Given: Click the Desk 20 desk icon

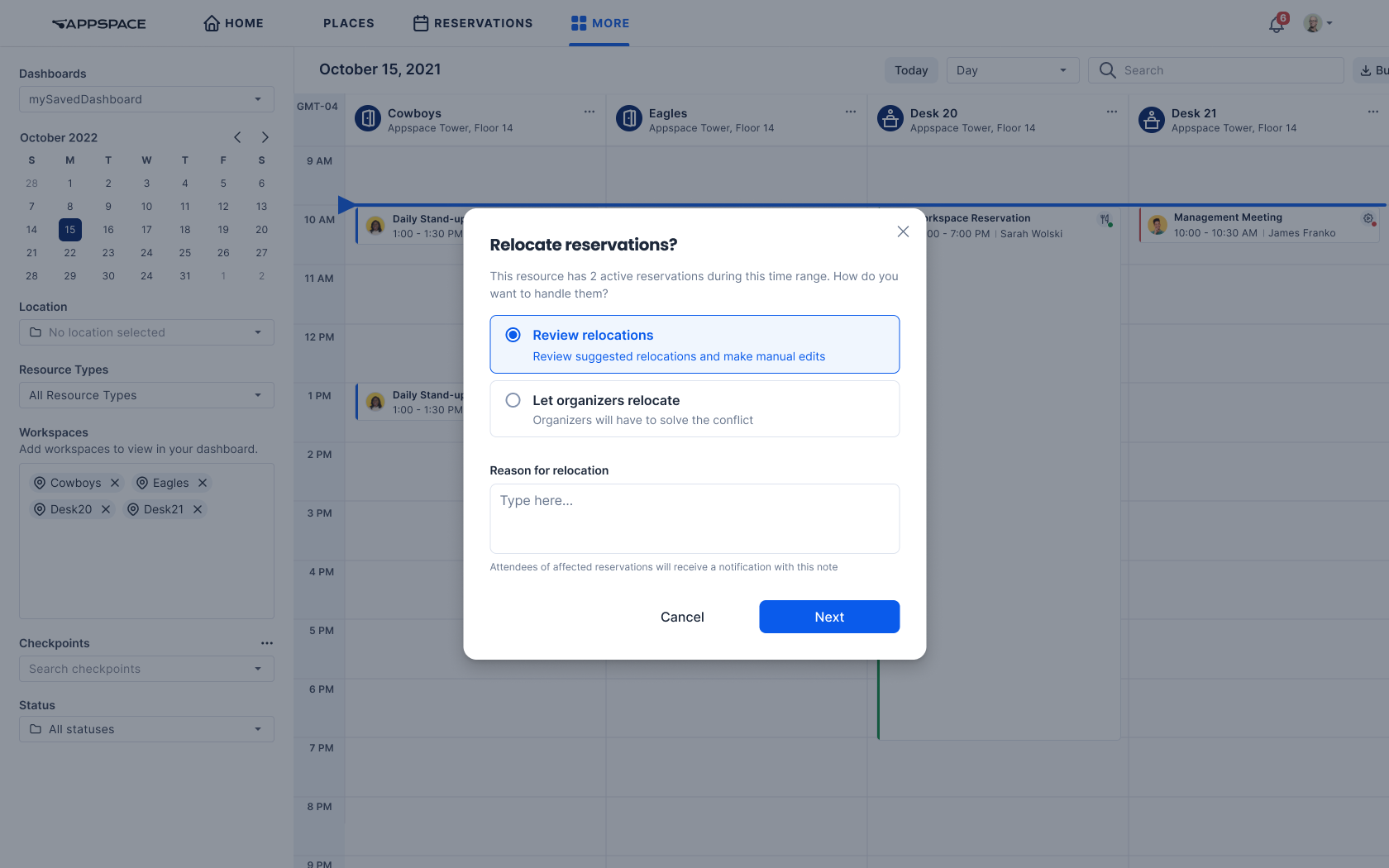Looking at the screenshot, I should point(890,118).
